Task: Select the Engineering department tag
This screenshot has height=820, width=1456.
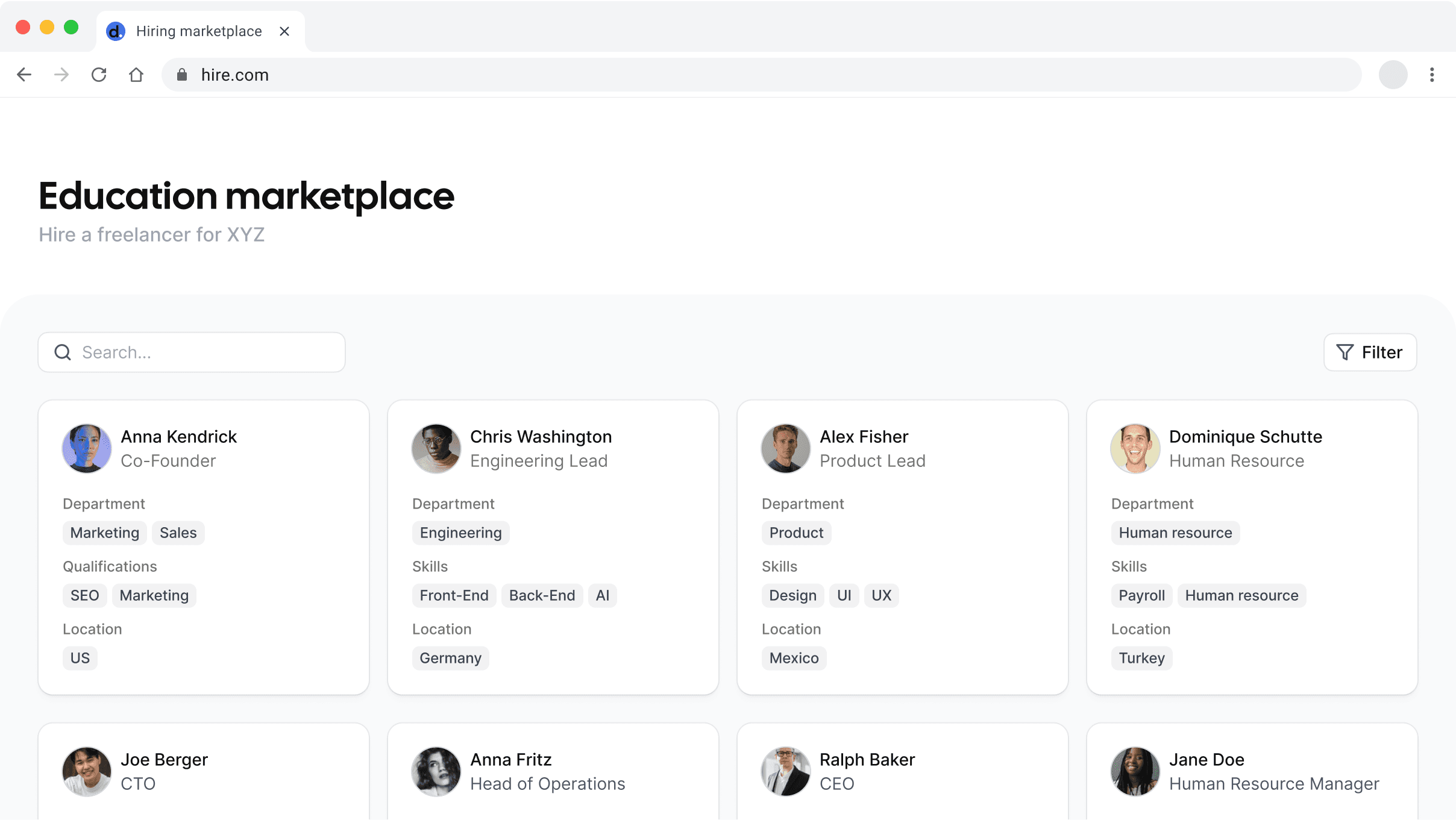Action: click(x=460, y=533)
